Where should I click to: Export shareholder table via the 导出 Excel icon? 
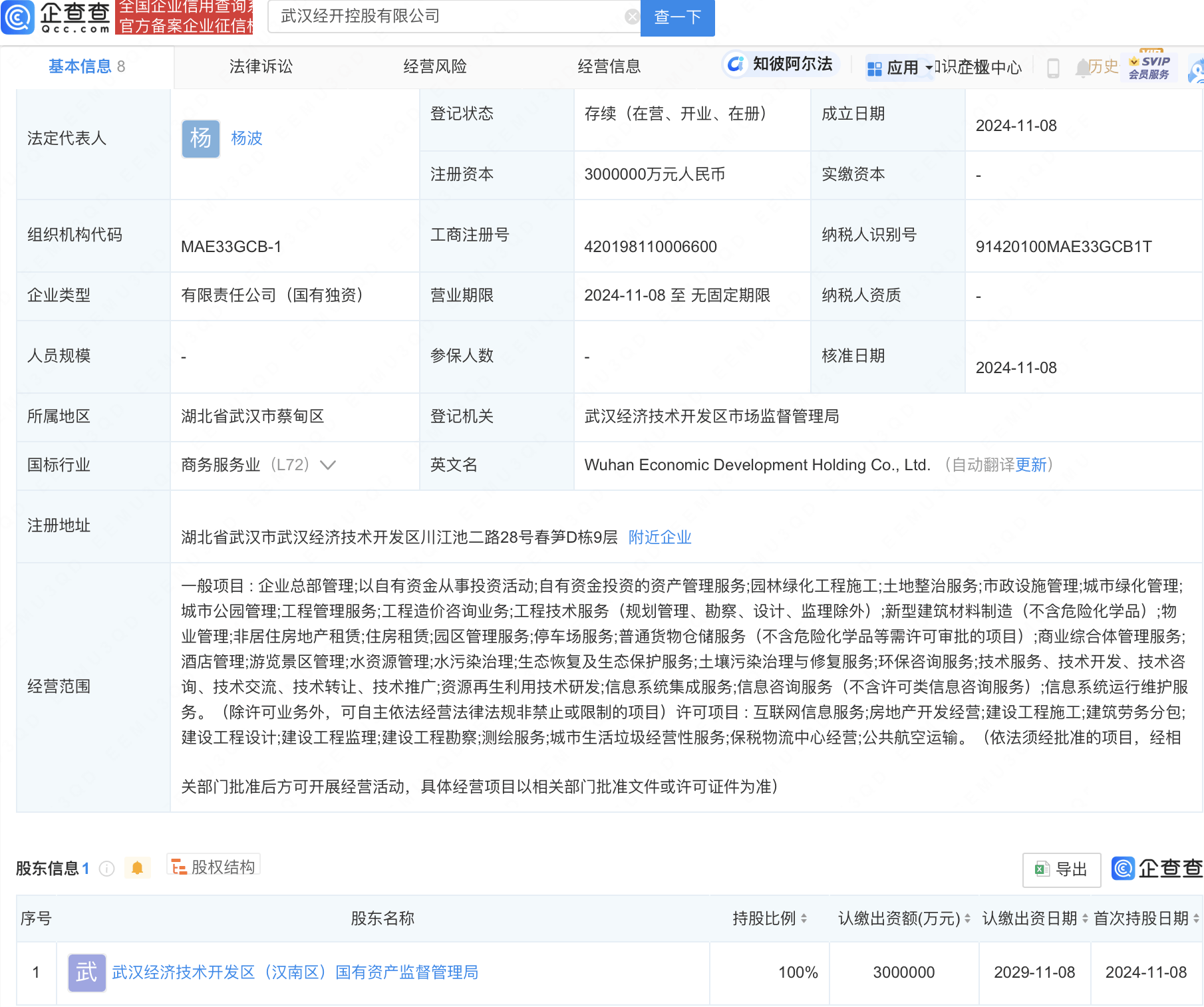1062,869
